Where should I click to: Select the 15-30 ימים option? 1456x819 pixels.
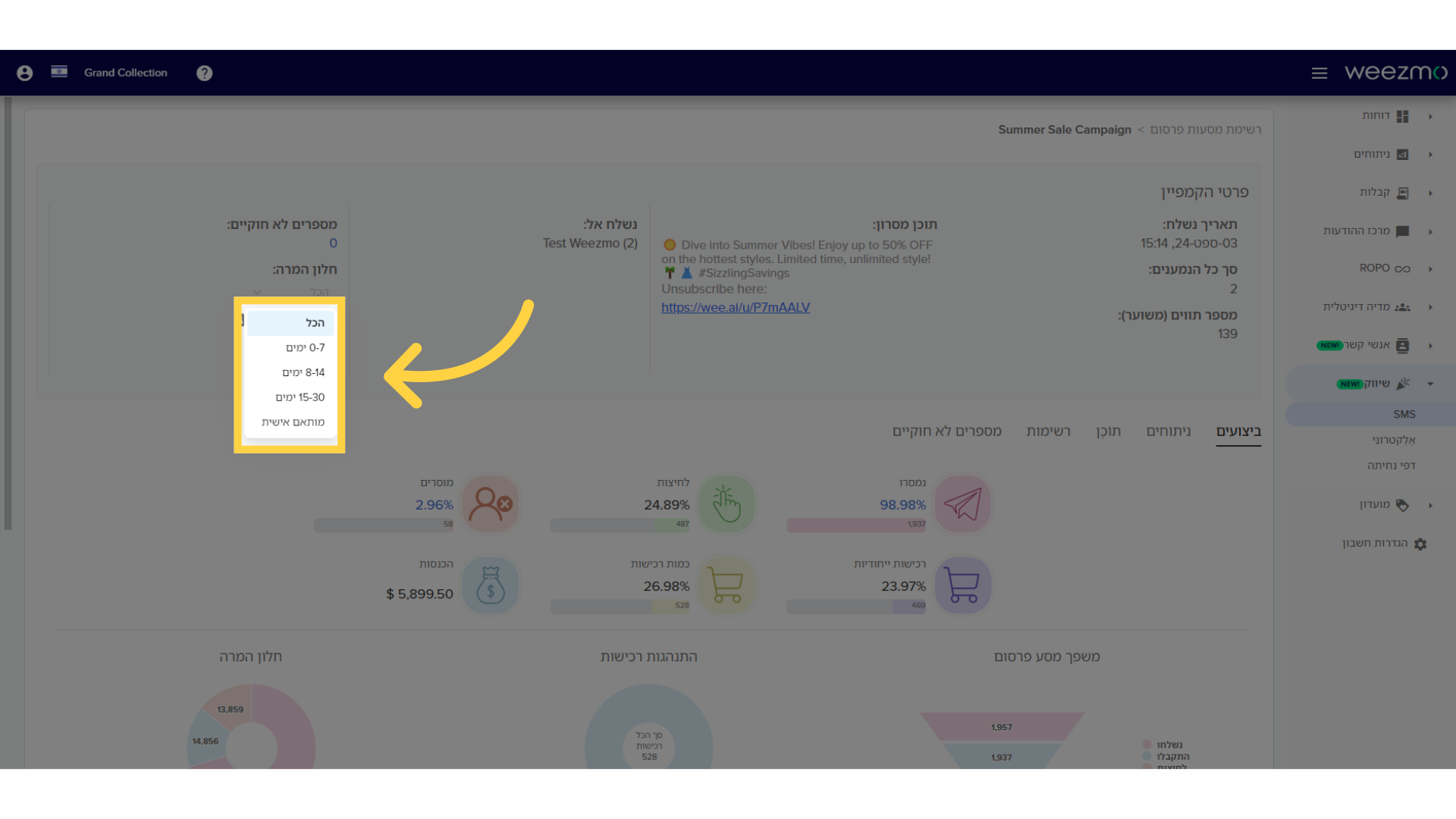pyautogui.click(x=290, y=397)
